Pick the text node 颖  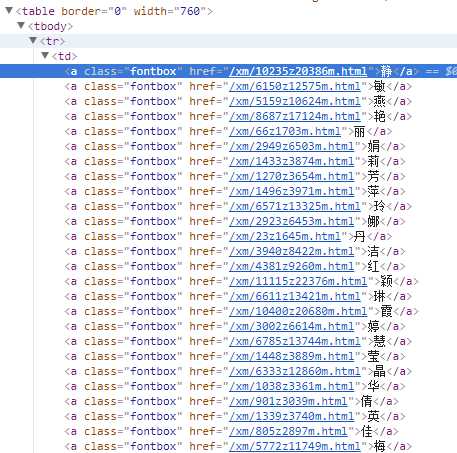[x=386, y=281]
